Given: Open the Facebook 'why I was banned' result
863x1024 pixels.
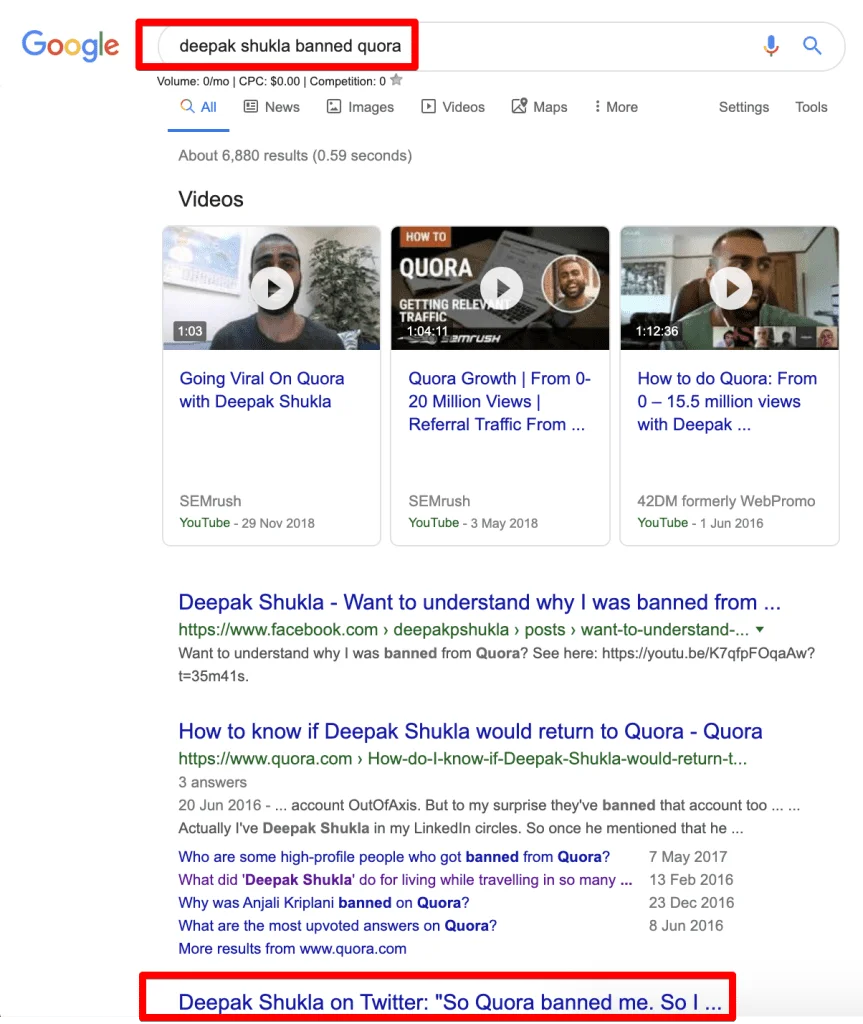Looking at the screenshot, I should coord(480,602).
